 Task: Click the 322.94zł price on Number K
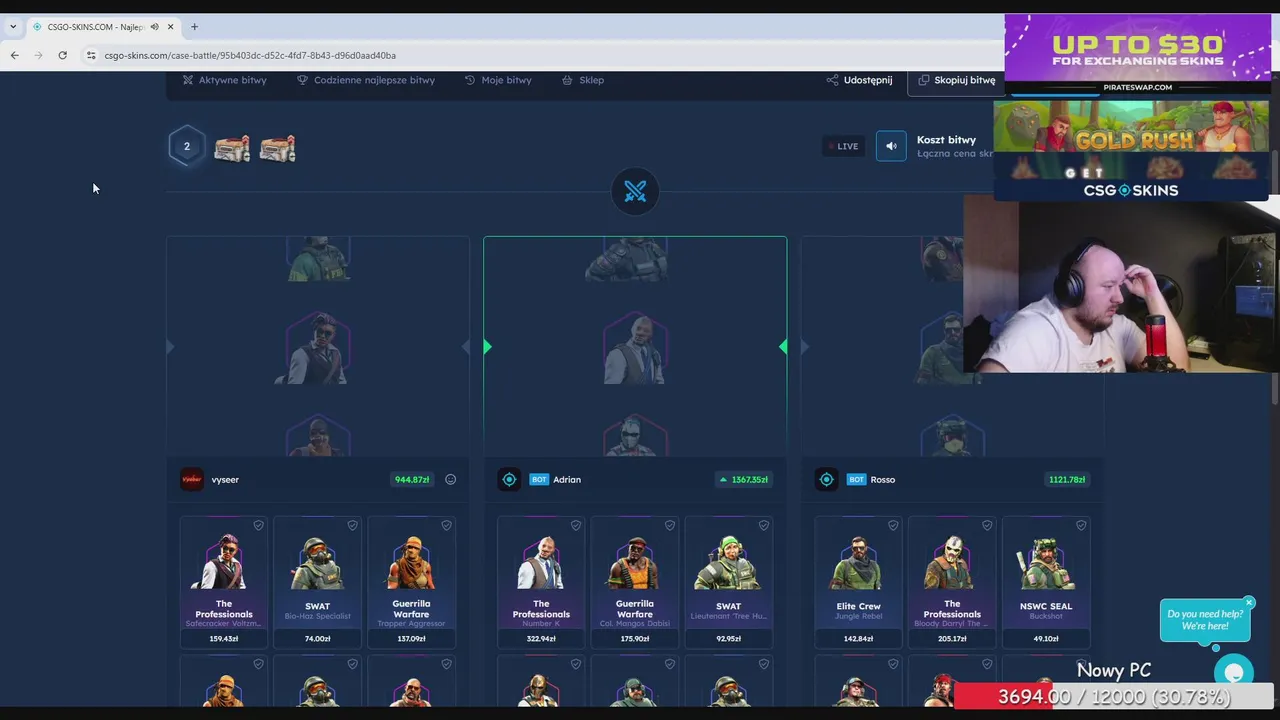(541, 639)
